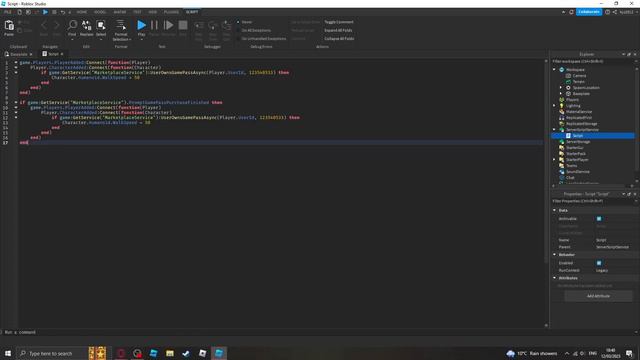The height and width of the screenshot is (360, 640).
Task: Open the PLUGINS ribbon tab
Action: (x=171, y=12)
